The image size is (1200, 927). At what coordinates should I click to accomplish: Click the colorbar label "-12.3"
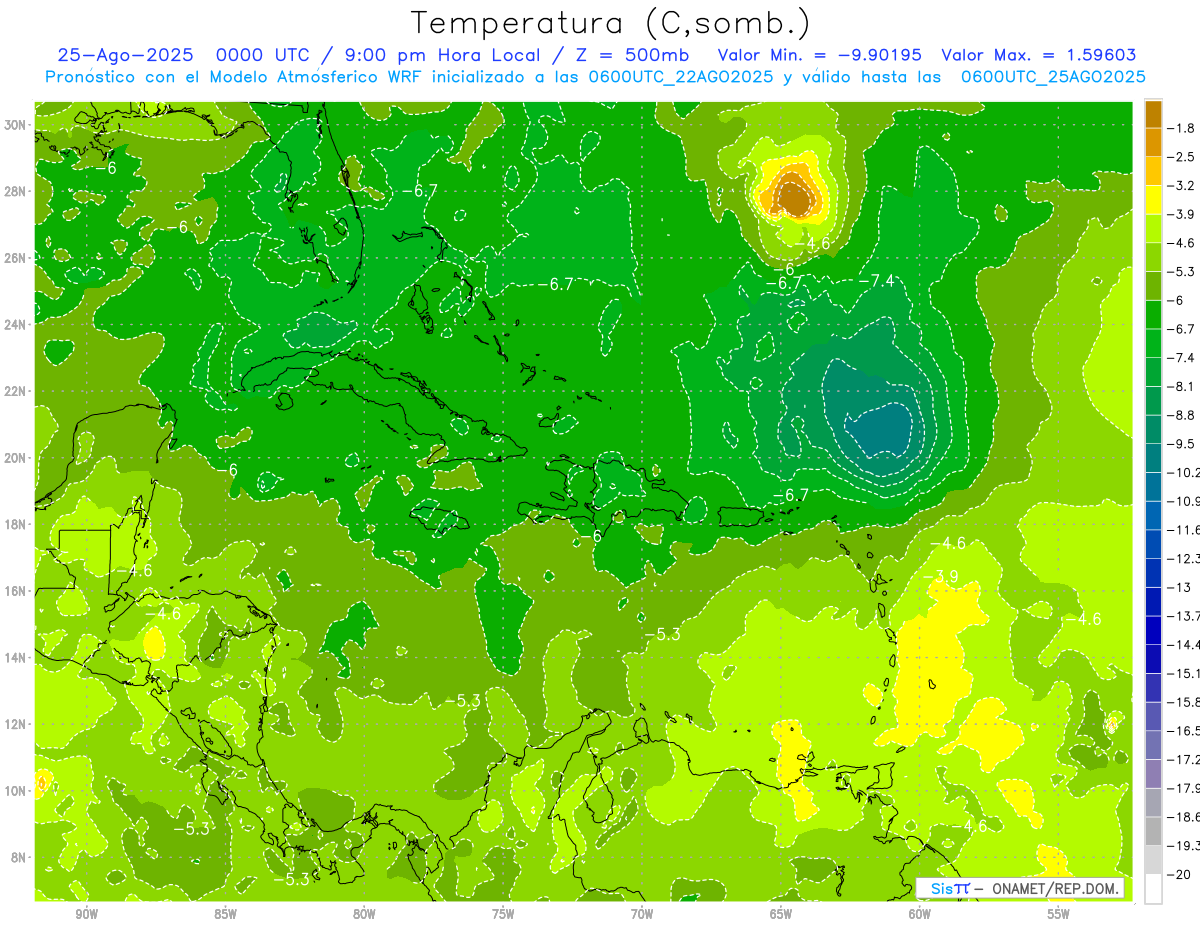click(x=1184, y=558)
